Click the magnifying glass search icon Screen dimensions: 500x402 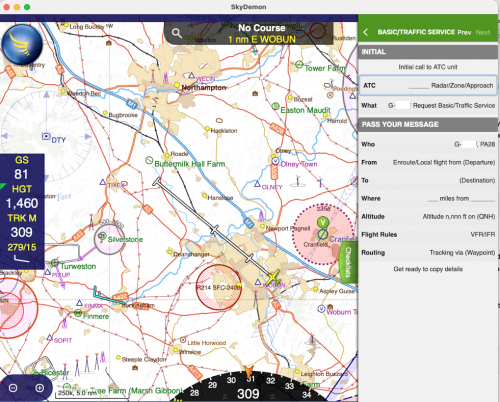tap(177, 33)
